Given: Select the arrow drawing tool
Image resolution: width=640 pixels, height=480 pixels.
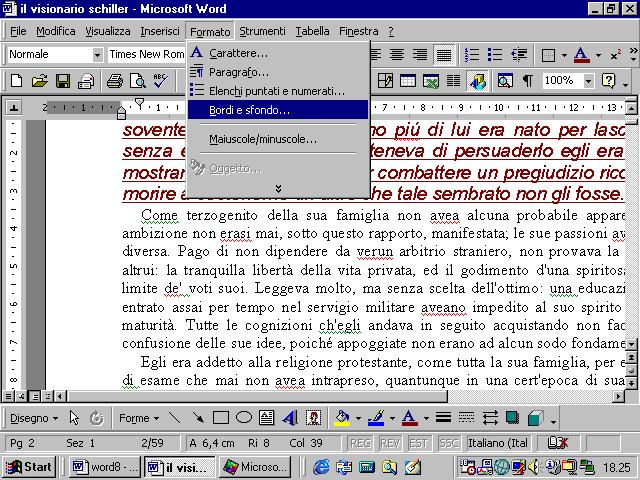Looking at the screenshot, I should click(198, 418).
